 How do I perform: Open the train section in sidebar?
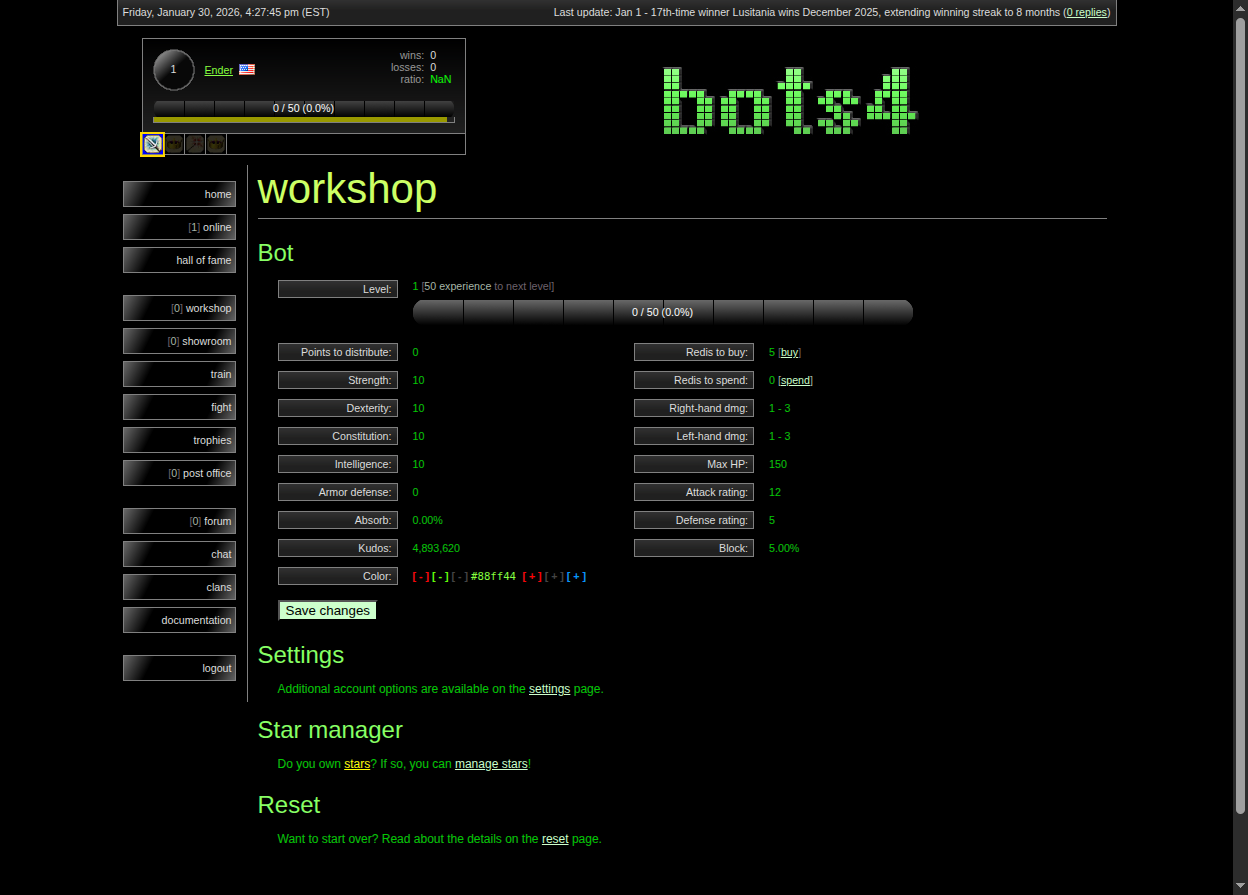180,374
